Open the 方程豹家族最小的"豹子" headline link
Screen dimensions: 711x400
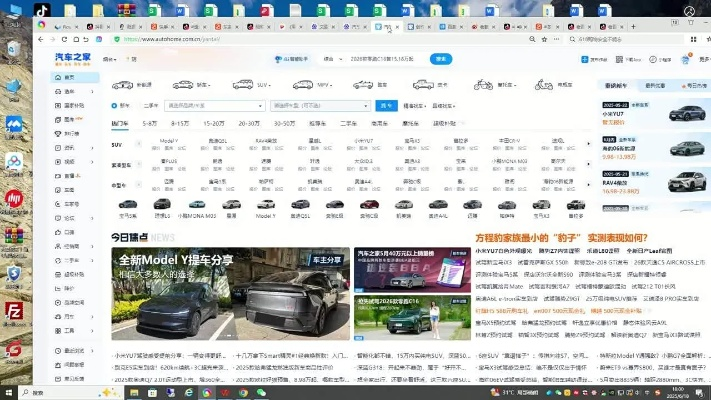[x=565, y=237]
